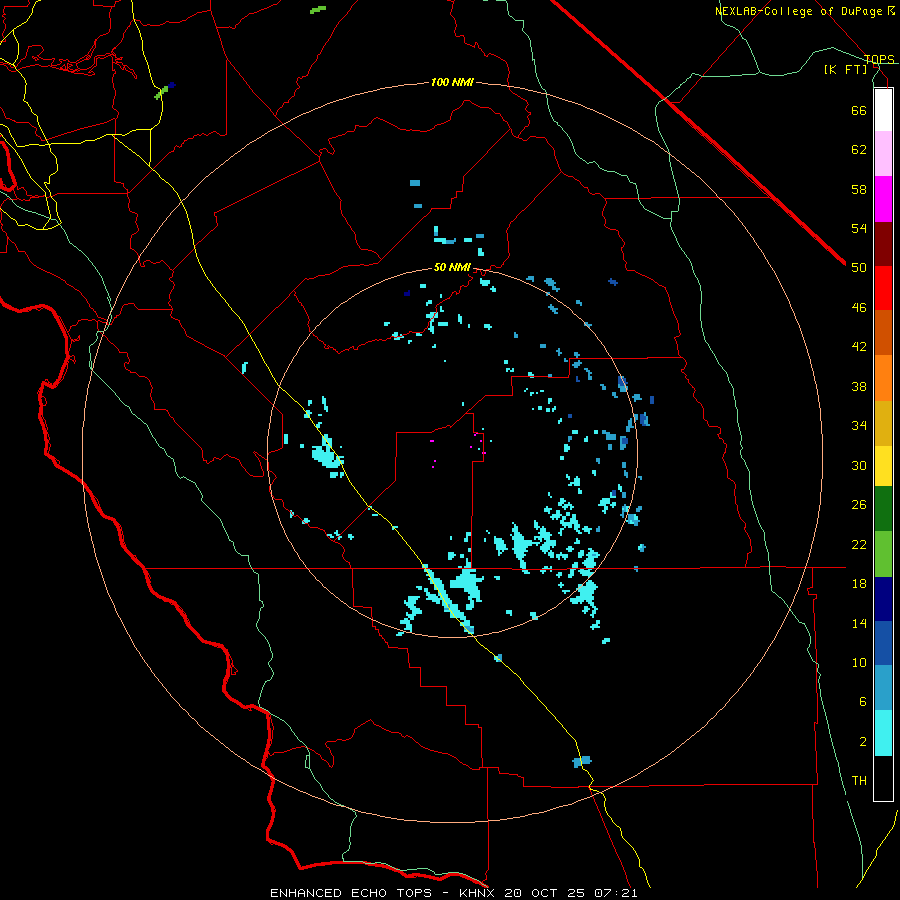This screenshot has width=900, height=900.
Task: Click the dark orange 42-46 legend swatch
Action: (883, 332)
